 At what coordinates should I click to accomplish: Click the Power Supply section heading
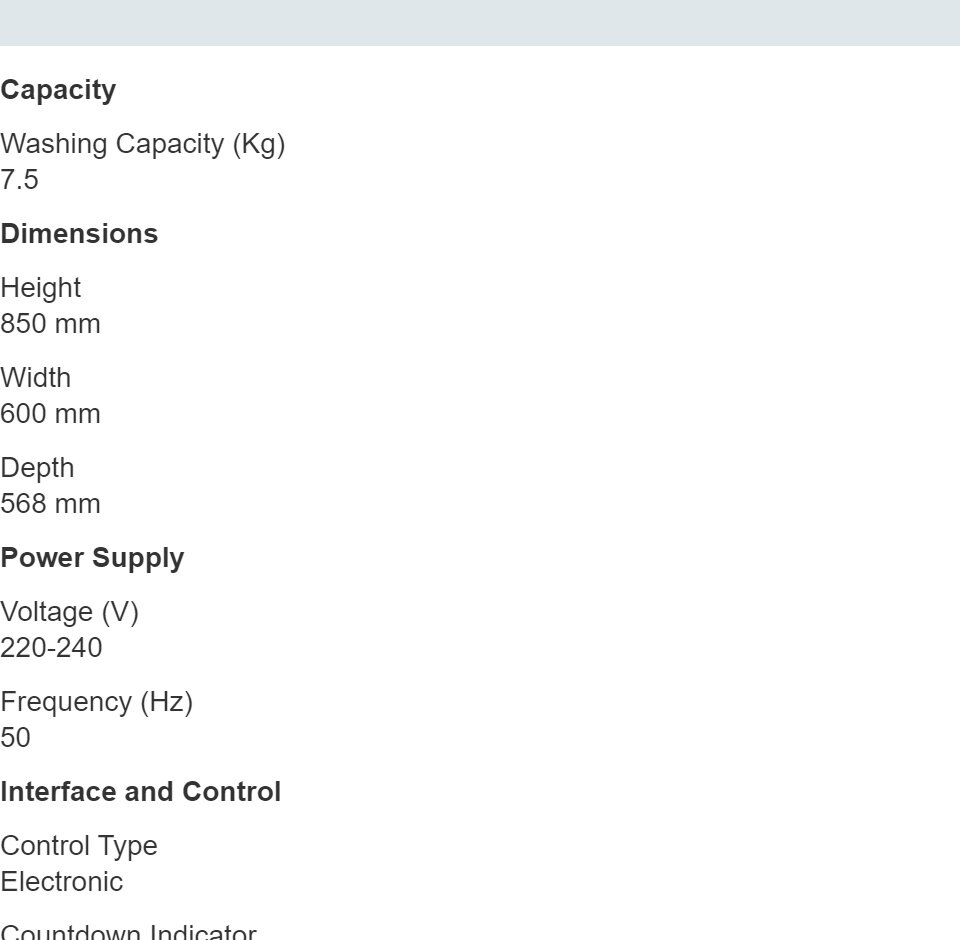point(92,558)
